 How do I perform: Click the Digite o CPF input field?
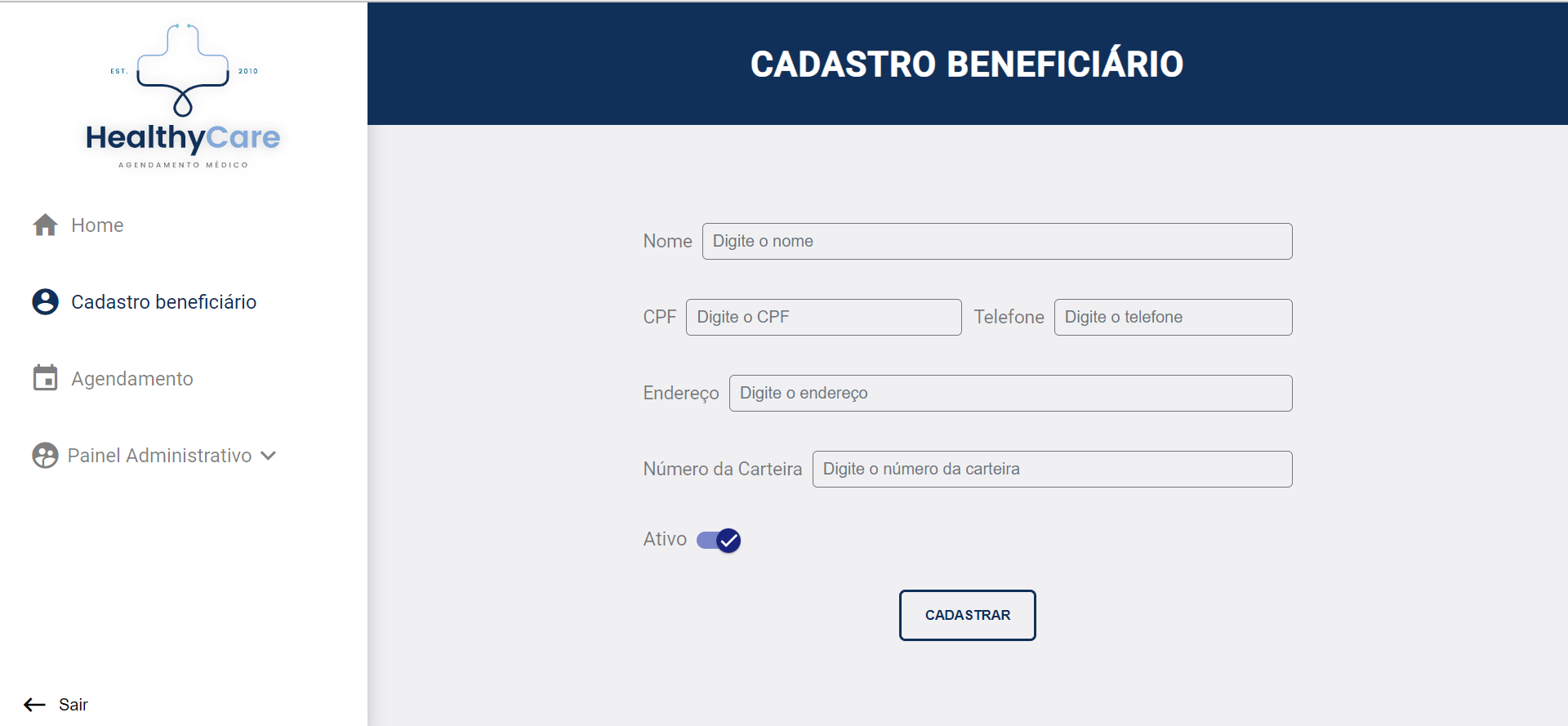tap(823, 317)
